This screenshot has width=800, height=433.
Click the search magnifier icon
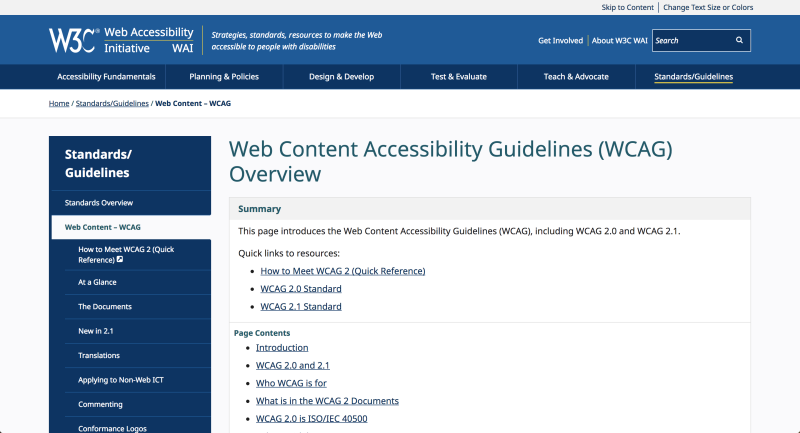(739, 40)
